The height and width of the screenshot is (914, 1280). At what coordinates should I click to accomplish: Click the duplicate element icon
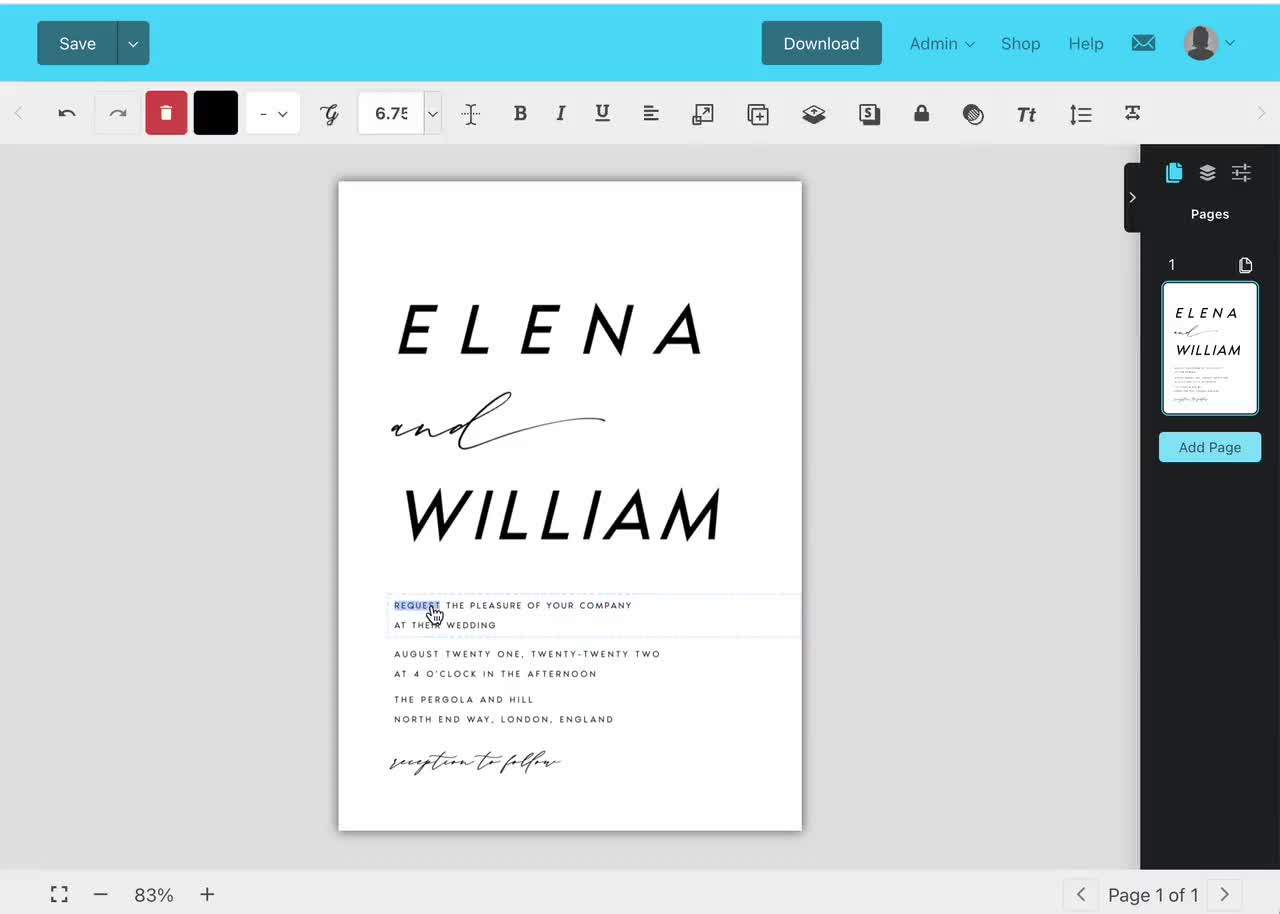(758, 114)
